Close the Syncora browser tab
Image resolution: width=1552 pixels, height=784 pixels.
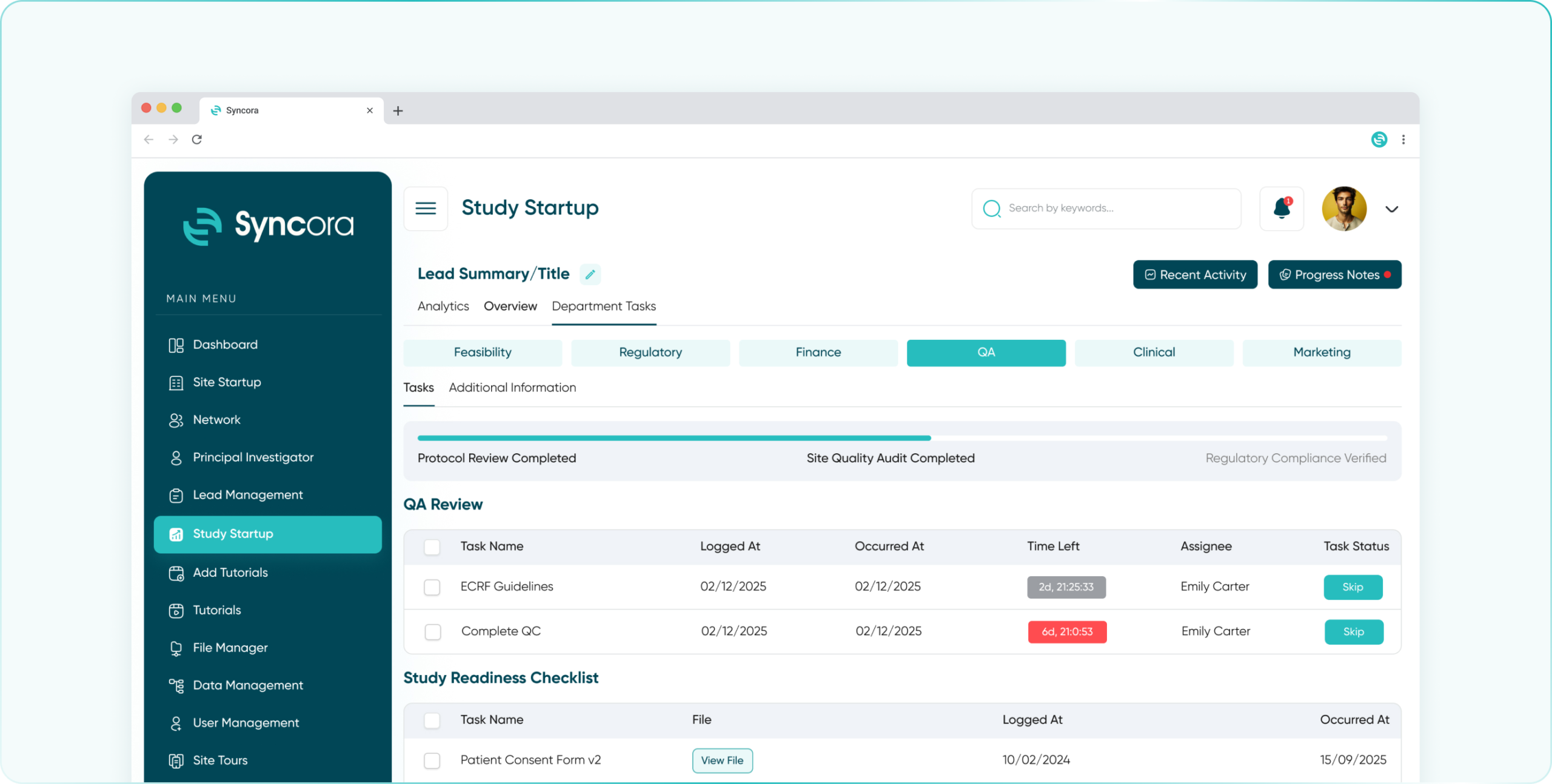tap(370, 110)
